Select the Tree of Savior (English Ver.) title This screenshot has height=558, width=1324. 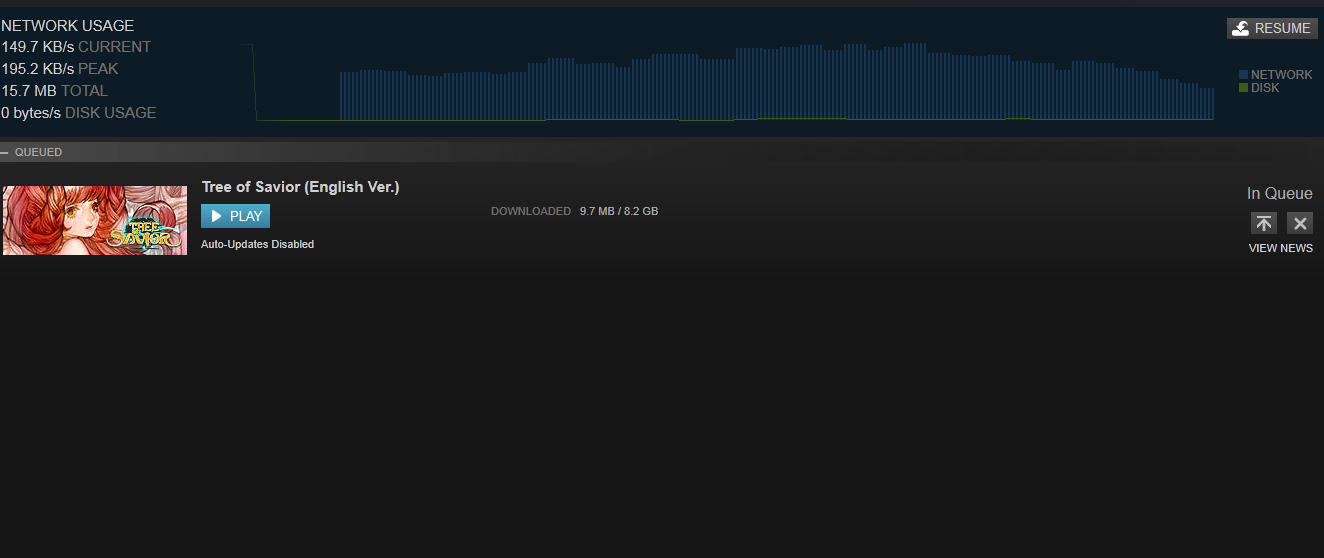pos(300,187)
